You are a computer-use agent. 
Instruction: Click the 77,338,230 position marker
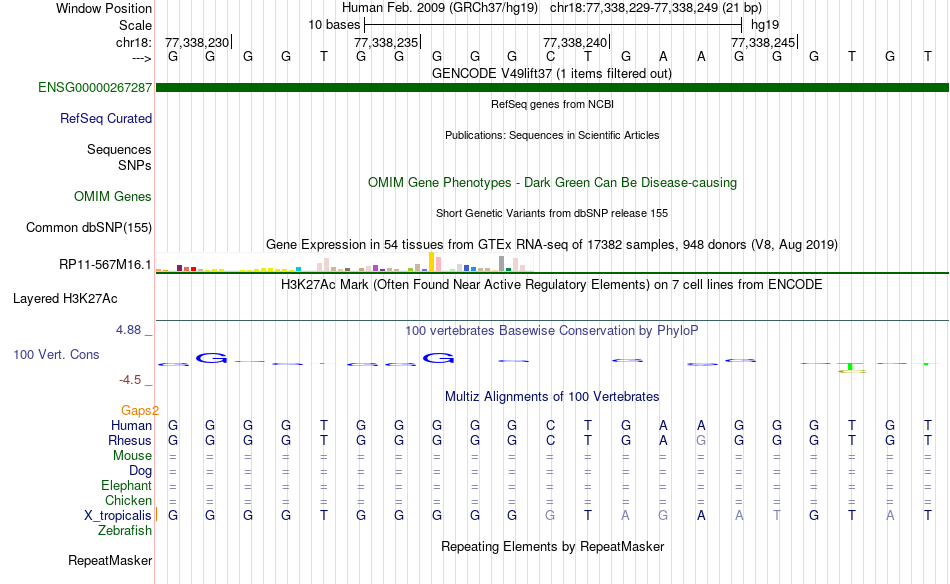(197, 42)
